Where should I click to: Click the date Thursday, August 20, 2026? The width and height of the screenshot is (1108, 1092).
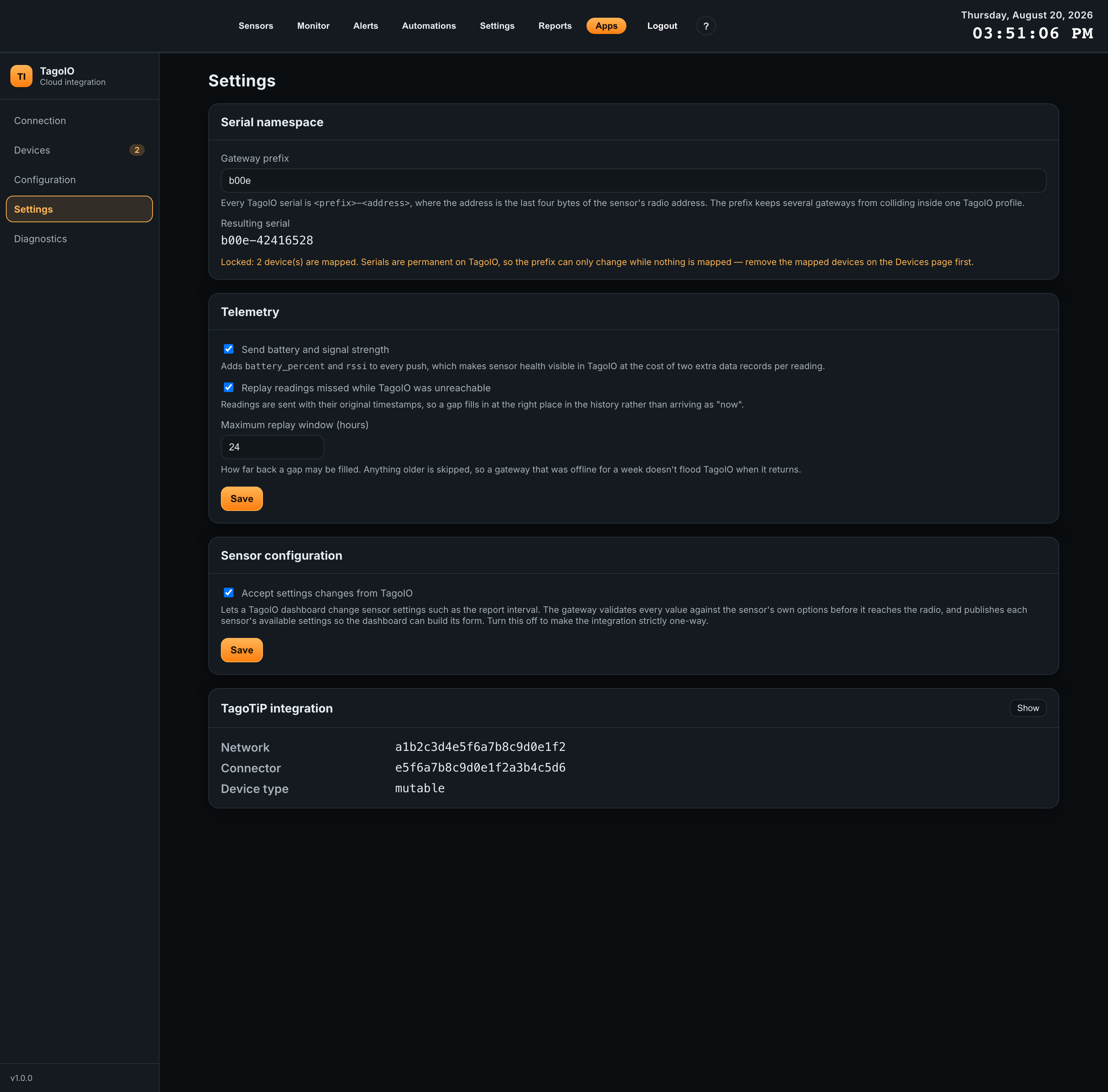(1027, 15)
